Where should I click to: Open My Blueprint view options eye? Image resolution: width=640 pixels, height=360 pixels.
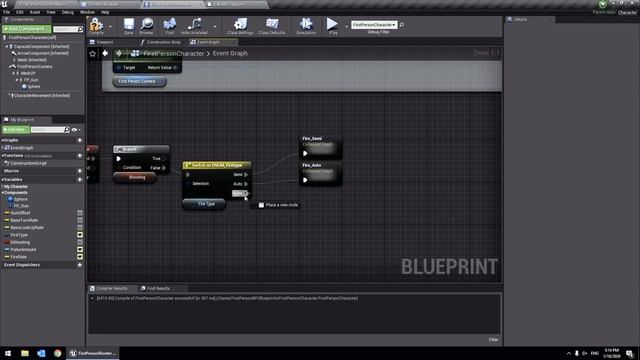pyautogui.click(x=76, y=130)
